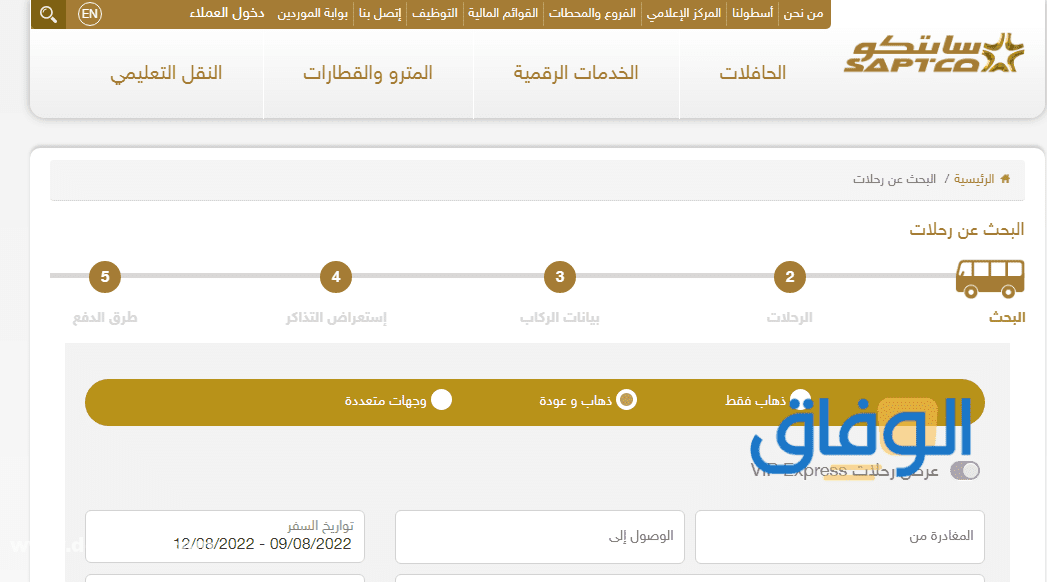The height and width of the screenshot is (582, 1047).
Task: Click the search magnifier icon
Action: (x=48, y=14)
